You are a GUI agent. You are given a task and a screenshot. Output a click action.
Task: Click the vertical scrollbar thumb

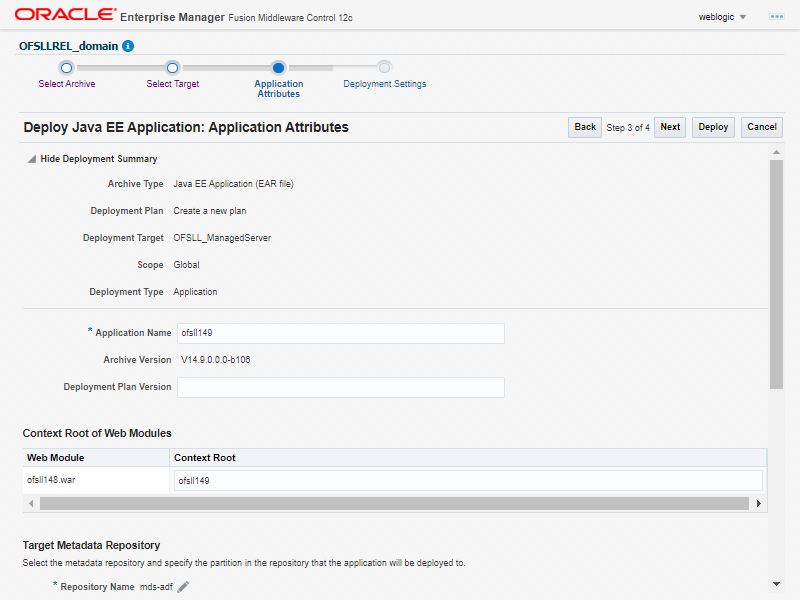(x=776, y=274)
